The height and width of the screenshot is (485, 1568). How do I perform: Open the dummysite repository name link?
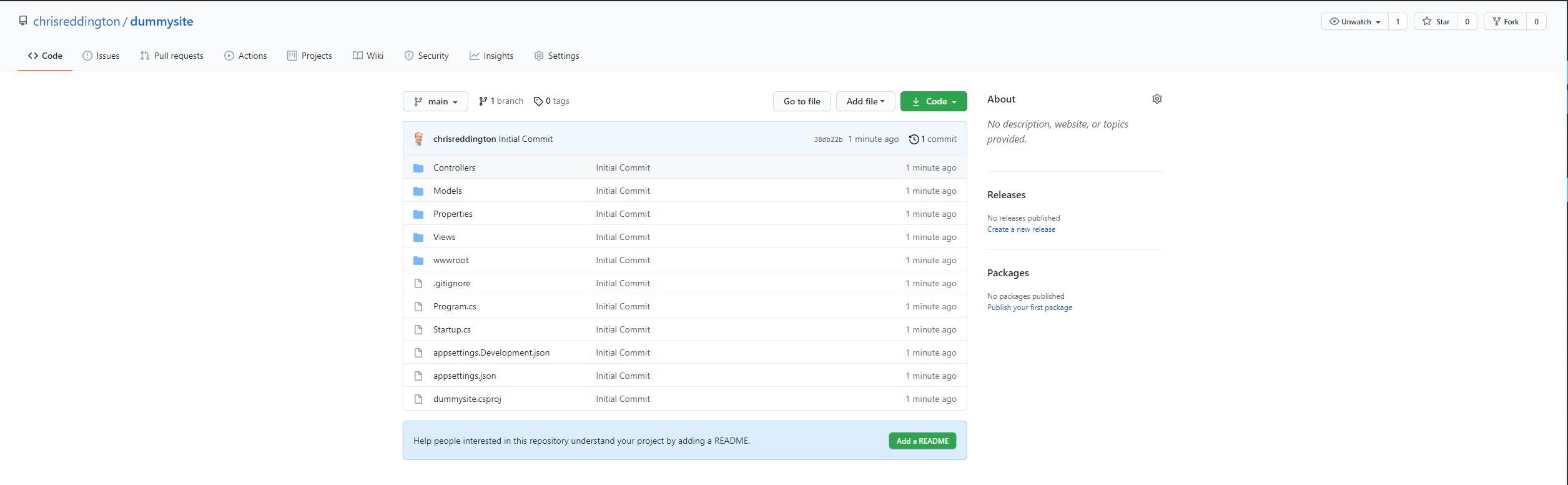(x=162, y=21)
